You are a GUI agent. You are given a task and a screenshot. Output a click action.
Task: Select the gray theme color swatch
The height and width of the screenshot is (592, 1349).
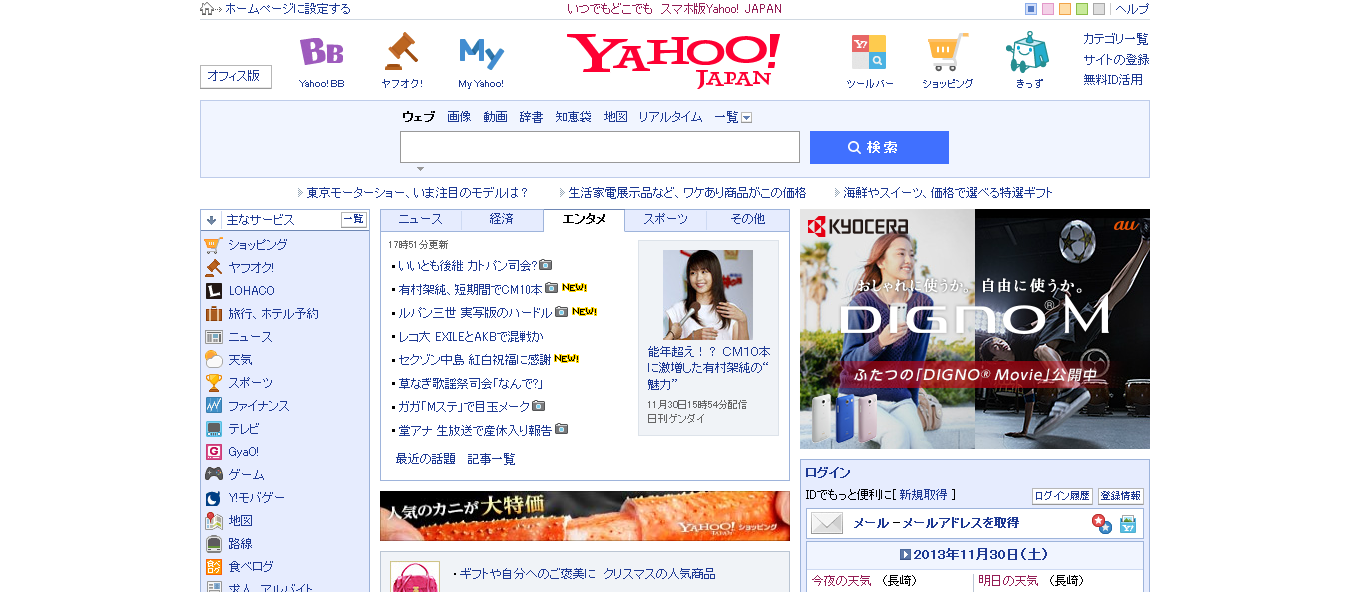point(1099,9)
